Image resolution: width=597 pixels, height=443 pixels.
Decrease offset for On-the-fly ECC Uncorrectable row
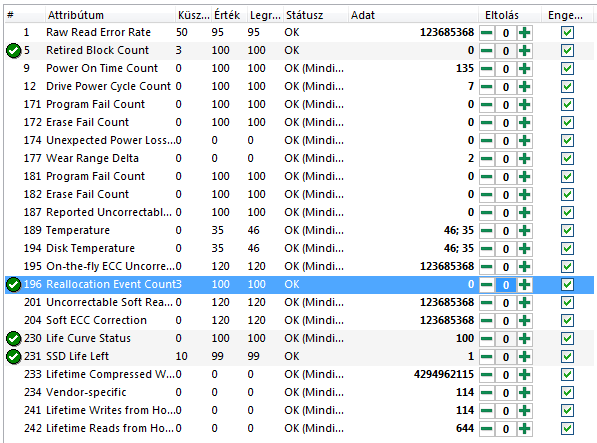(x=487, y=267)
